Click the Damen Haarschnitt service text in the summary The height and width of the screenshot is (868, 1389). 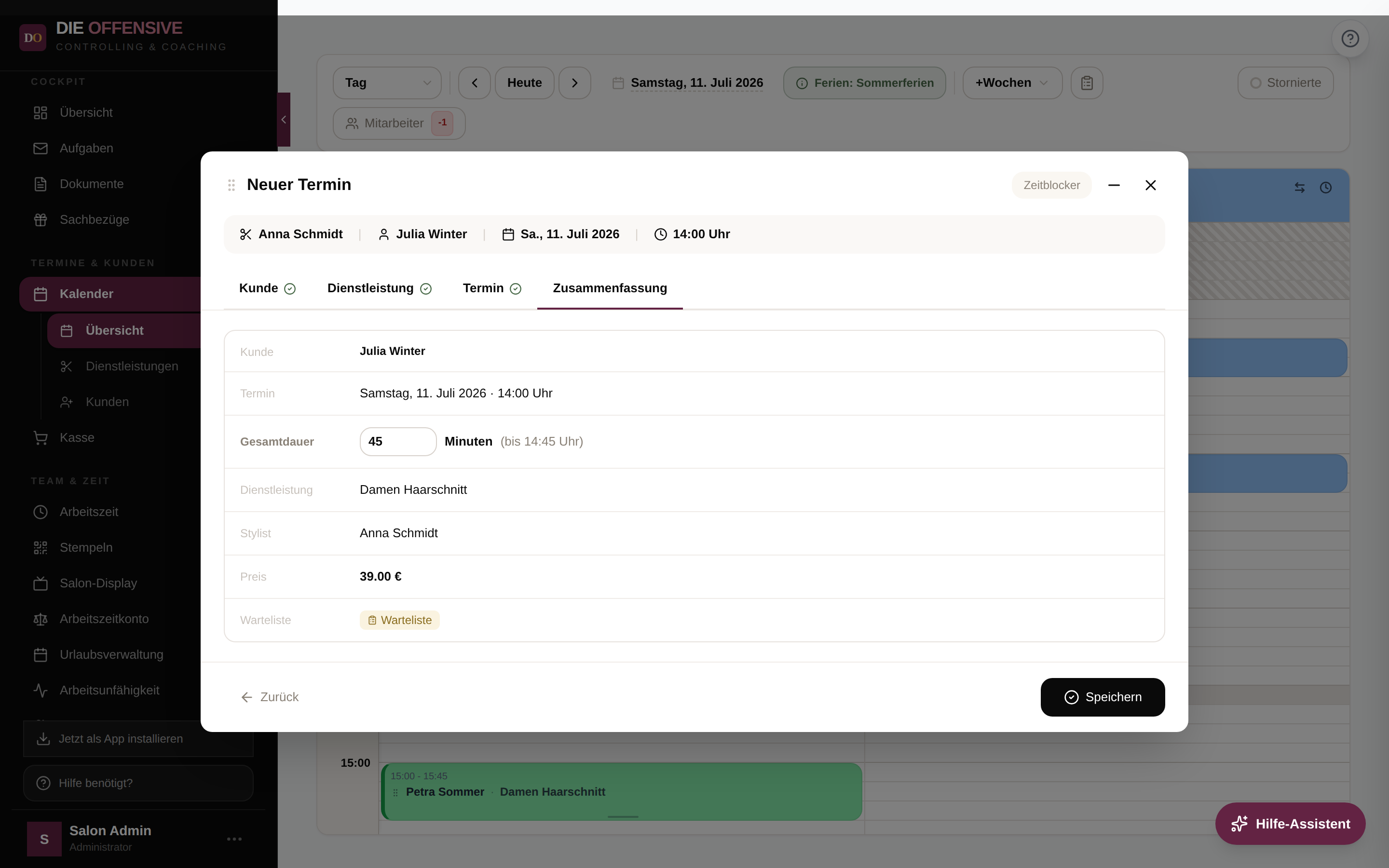(x=413, y=489)
